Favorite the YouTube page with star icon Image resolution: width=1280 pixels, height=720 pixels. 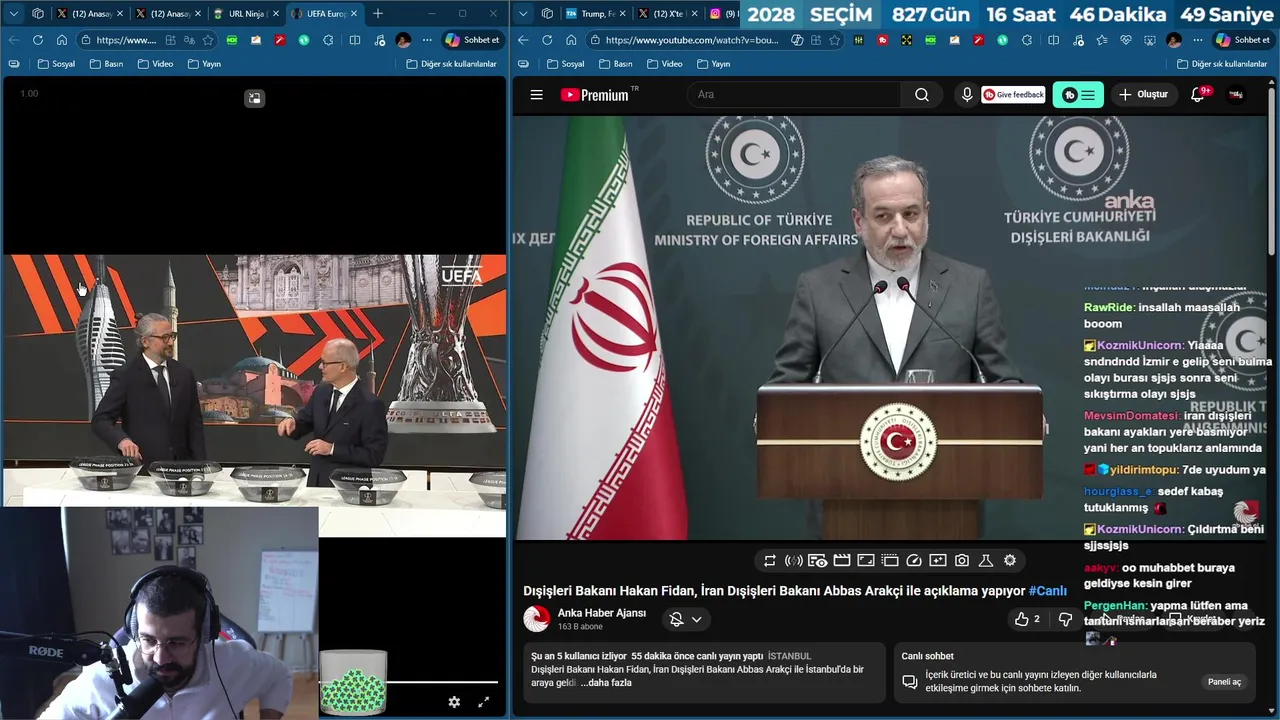[835, 40]
